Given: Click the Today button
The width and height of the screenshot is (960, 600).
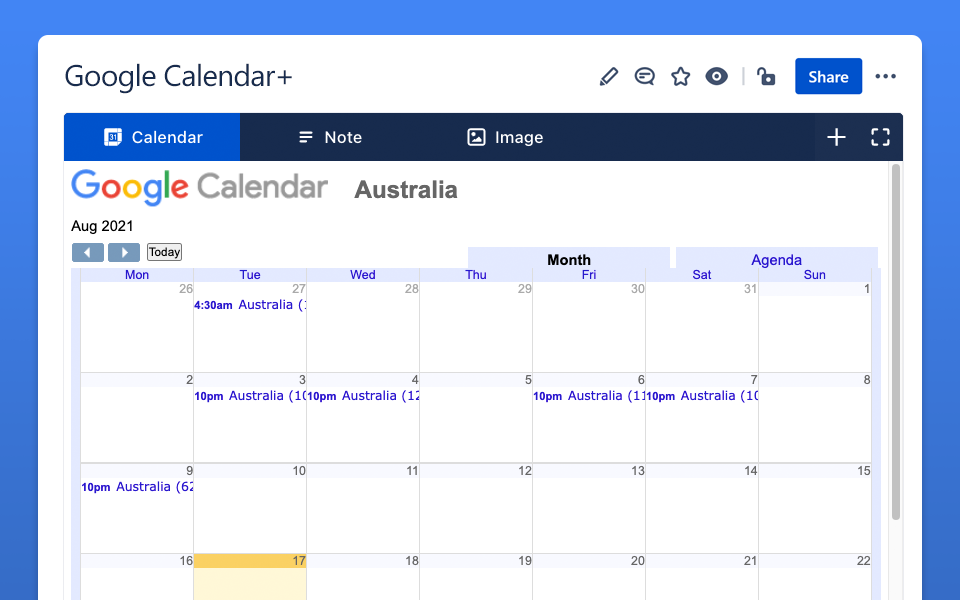Looking at the screenshot, I should click(164, 252).
